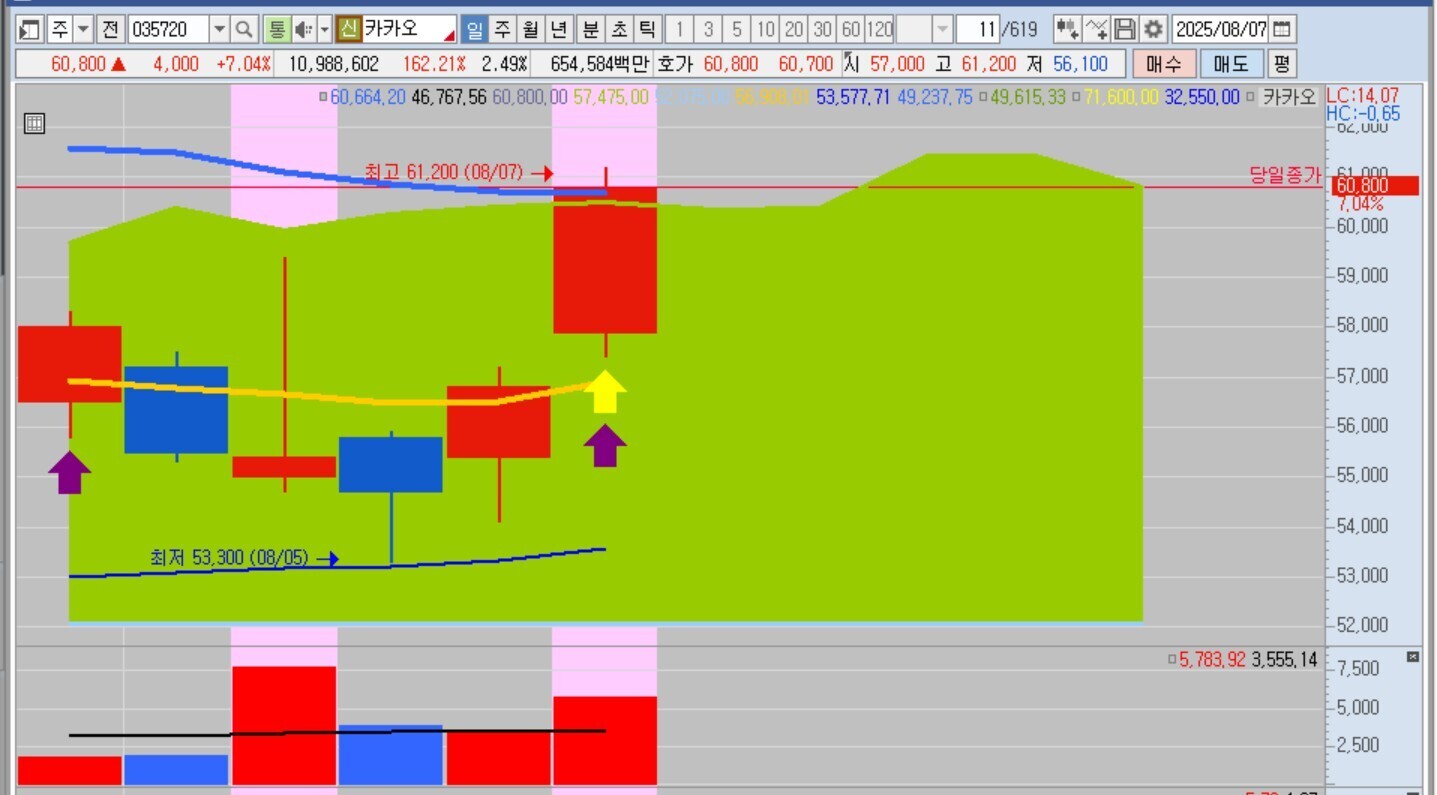Select the weekly 주 period tab
The image size is (1437, 795).
point(503,29)
